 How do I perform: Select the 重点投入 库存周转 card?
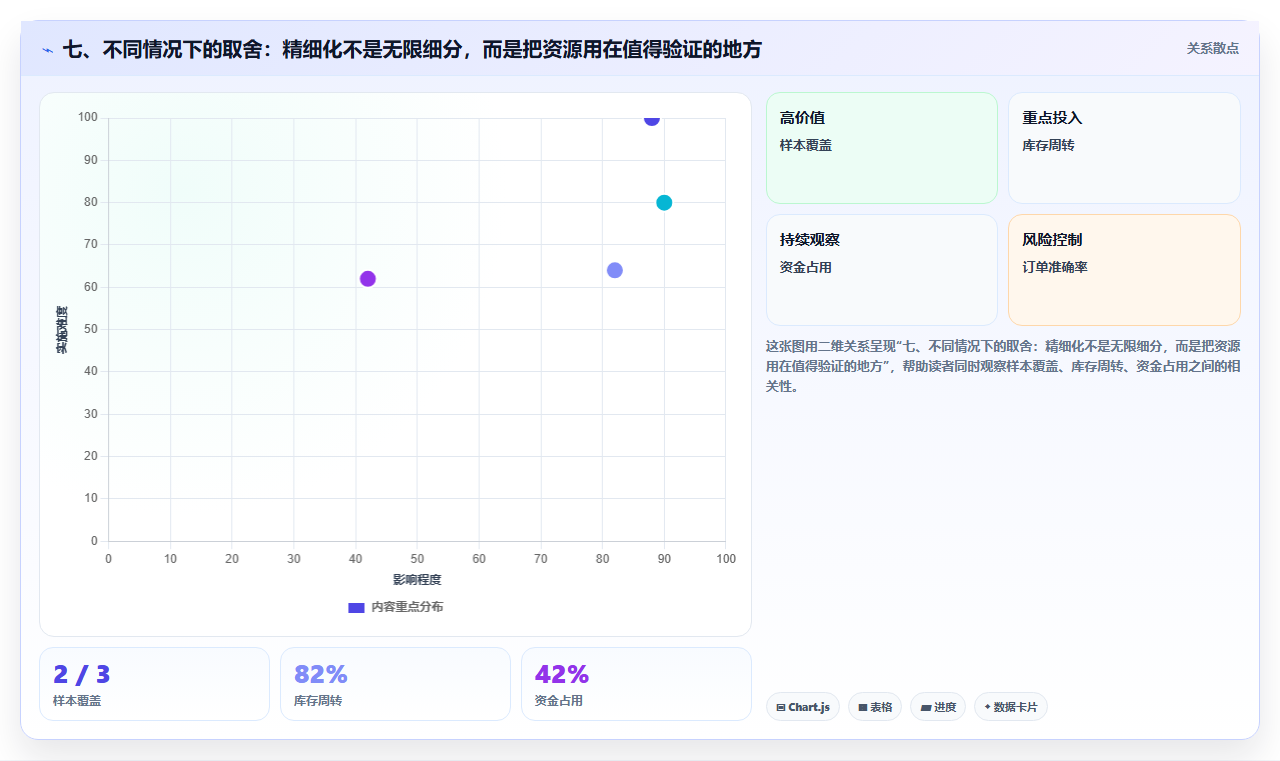click(1124, 148)
